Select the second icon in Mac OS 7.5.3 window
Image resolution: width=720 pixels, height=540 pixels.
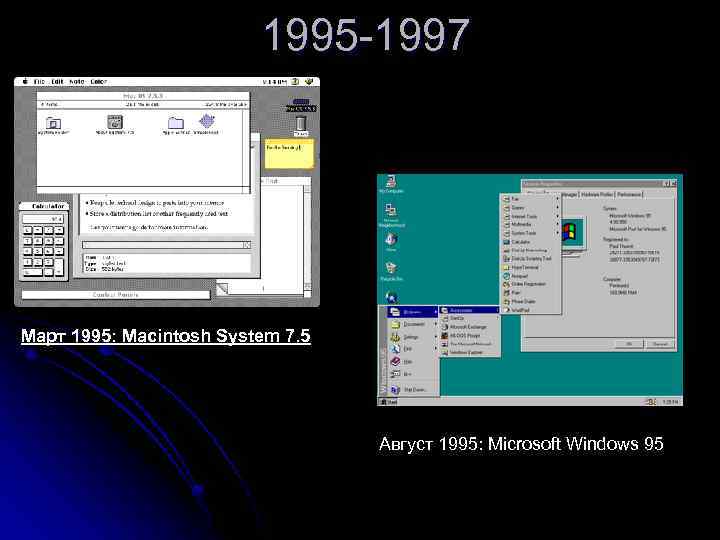(115, 124)
